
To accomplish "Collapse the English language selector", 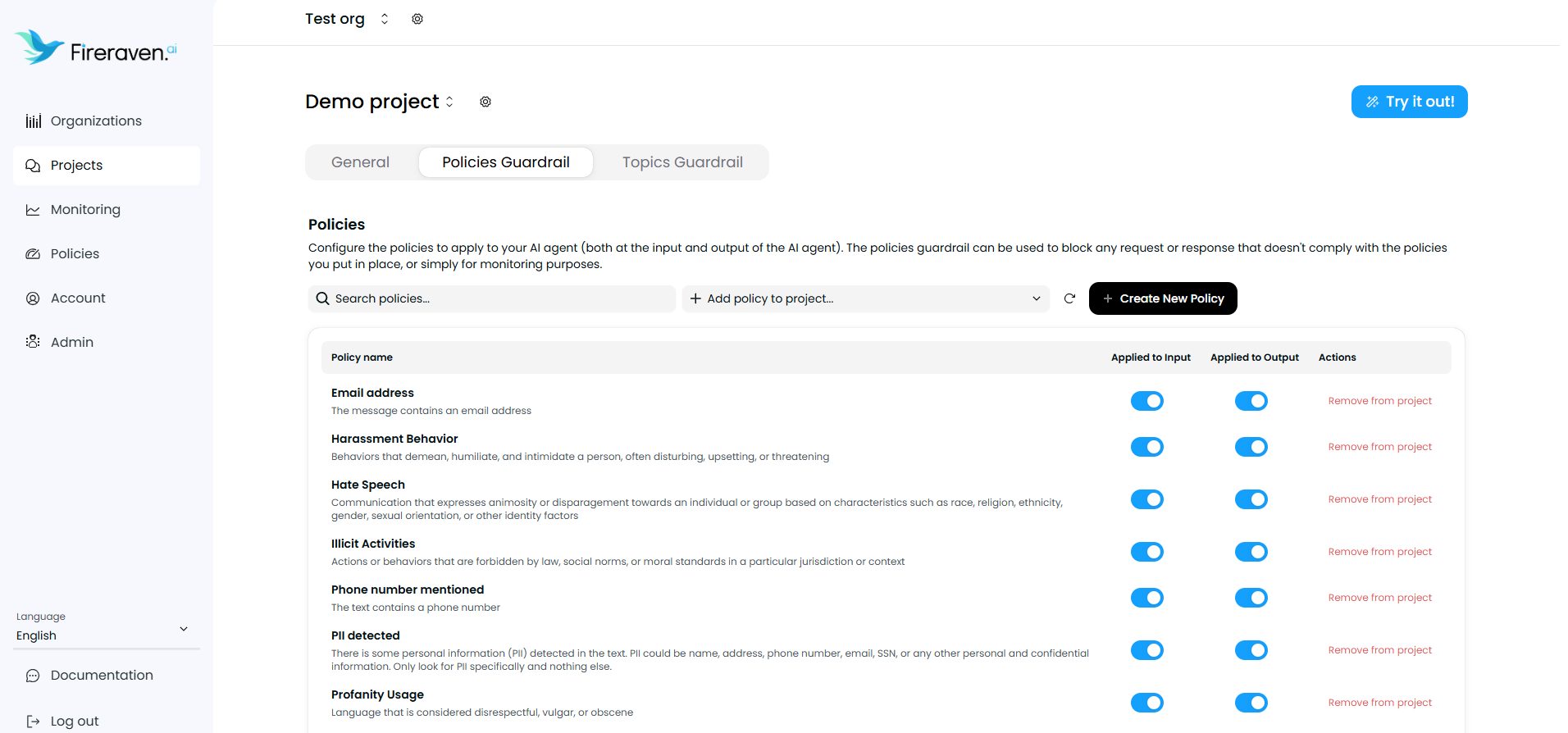I will (184, 628).
